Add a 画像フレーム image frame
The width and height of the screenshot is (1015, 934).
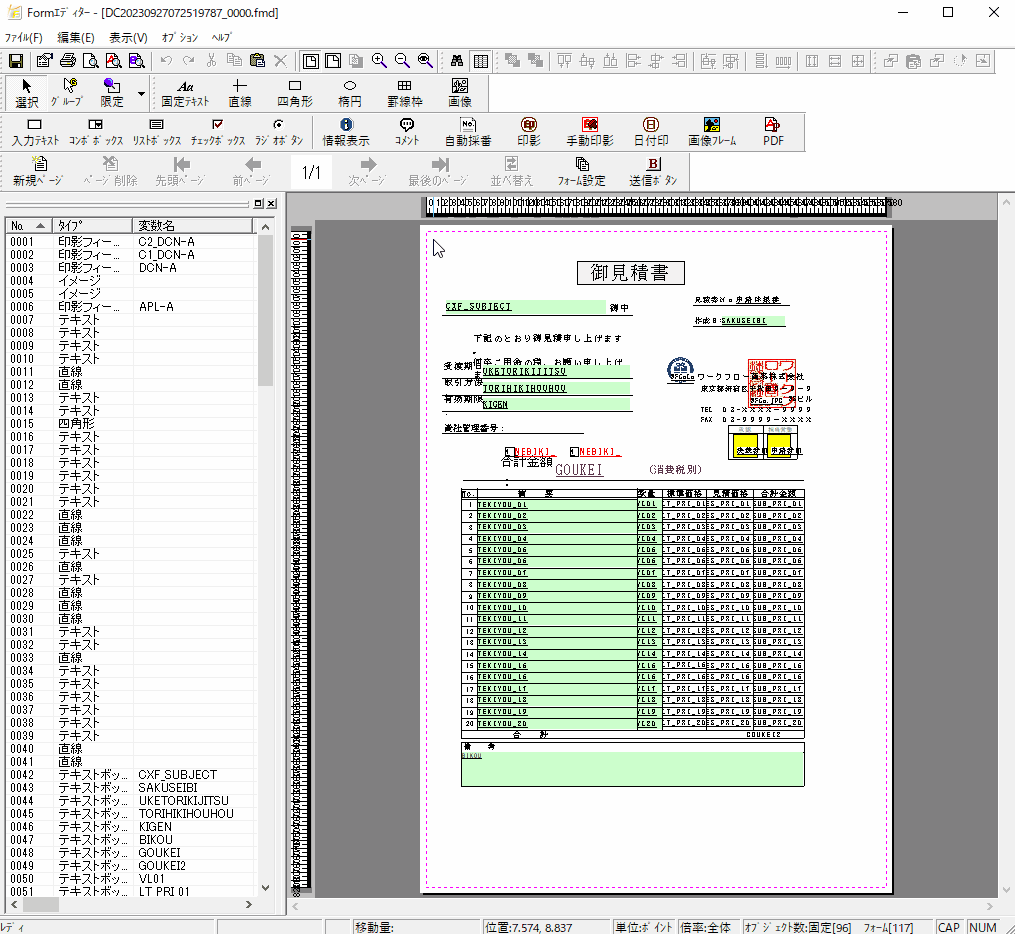tap(712, 132)
